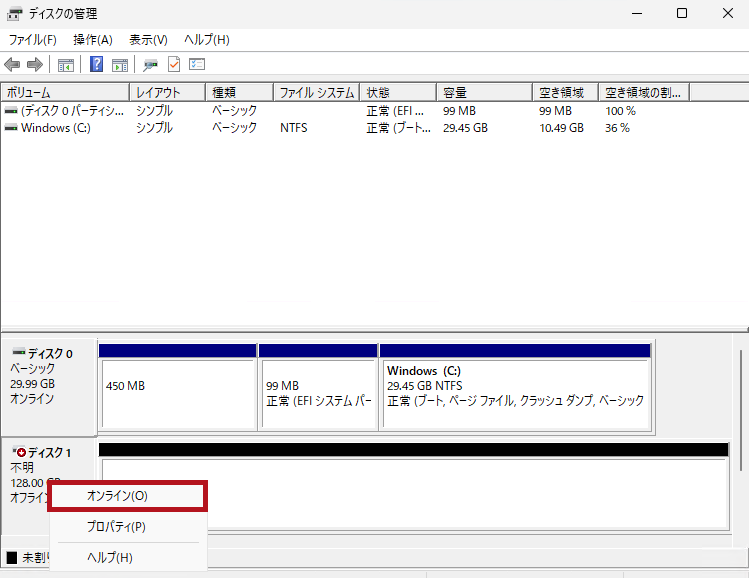The height and width of the screenshot is (578, 749).
Task: Open the ファイル(F) menu
Action: coord(32,40)
